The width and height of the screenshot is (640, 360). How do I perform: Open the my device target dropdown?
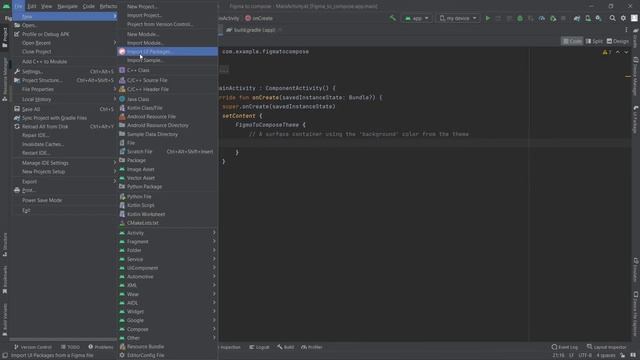click(x=458, y=18)
